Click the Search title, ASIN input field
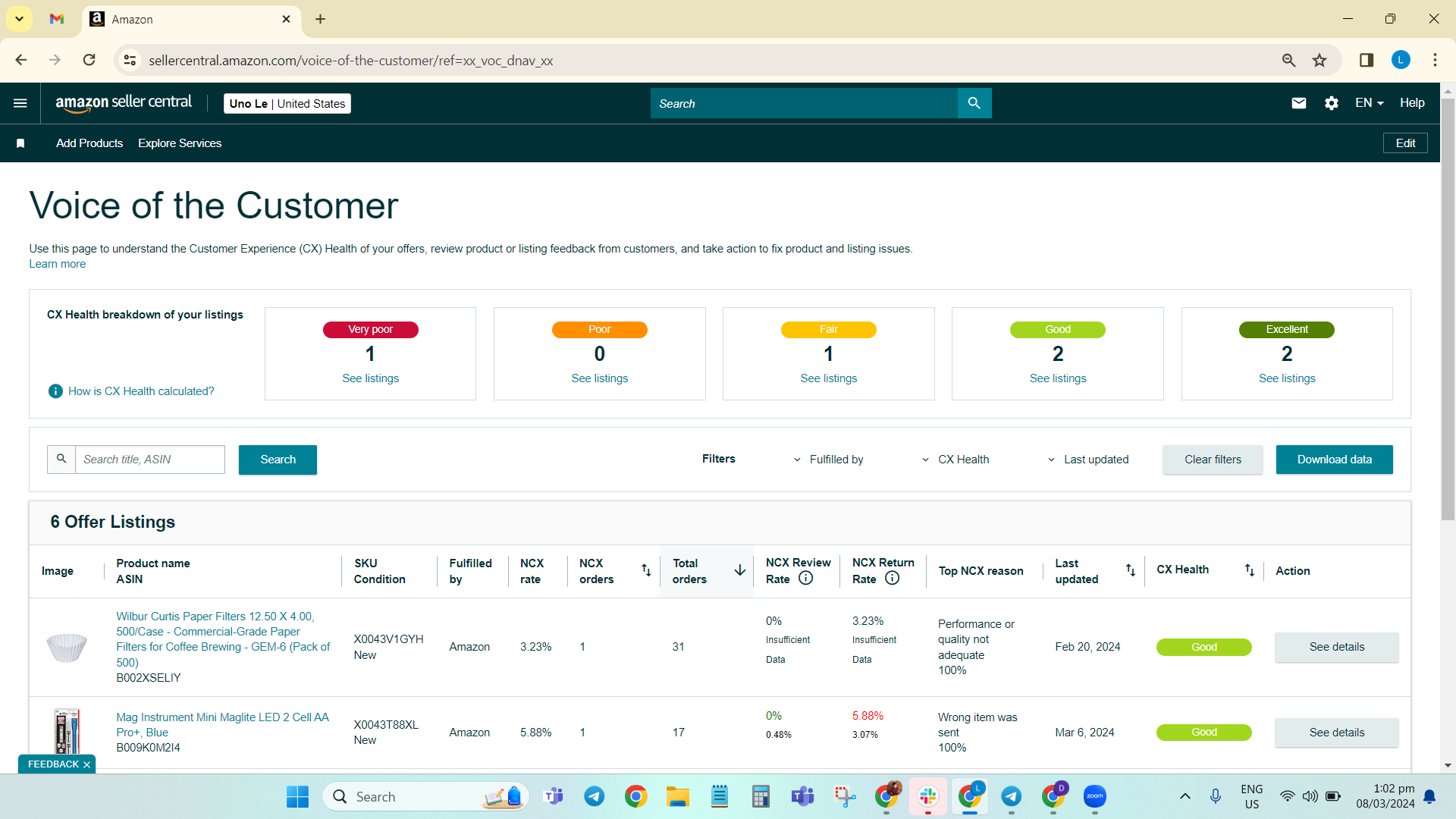Image resolution: width=1456 pixels, height=819 pixels. [150, 460]
